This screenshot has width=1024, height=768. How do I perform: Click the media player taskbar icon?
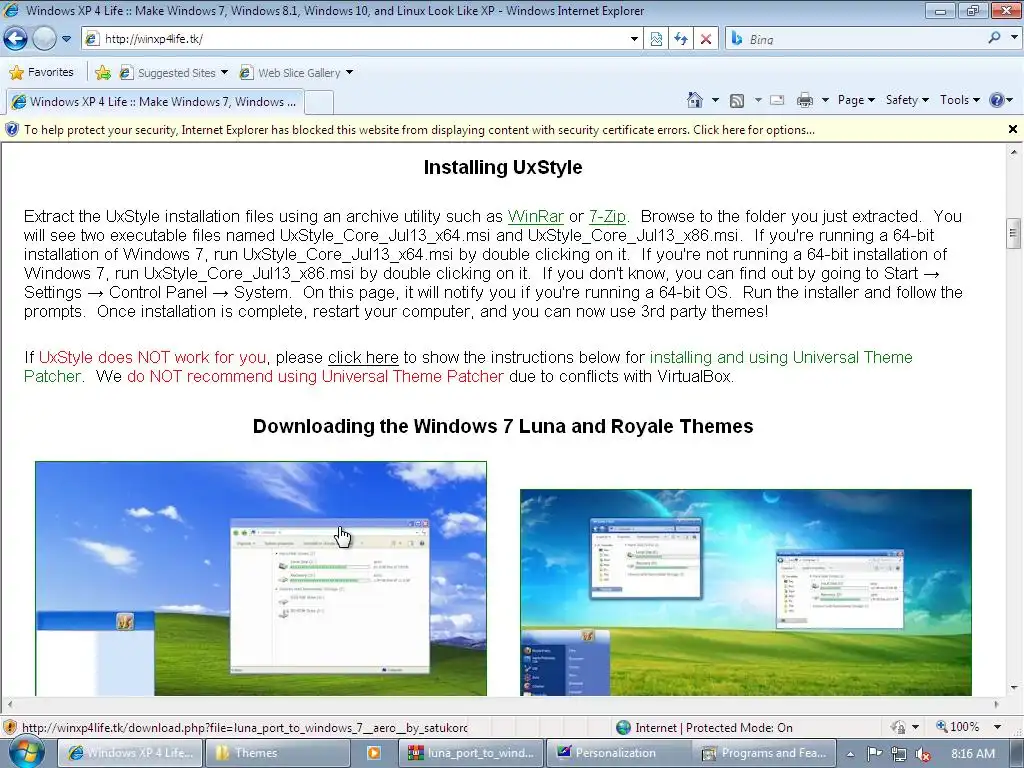pyautogui.click(x=374, y=753)
